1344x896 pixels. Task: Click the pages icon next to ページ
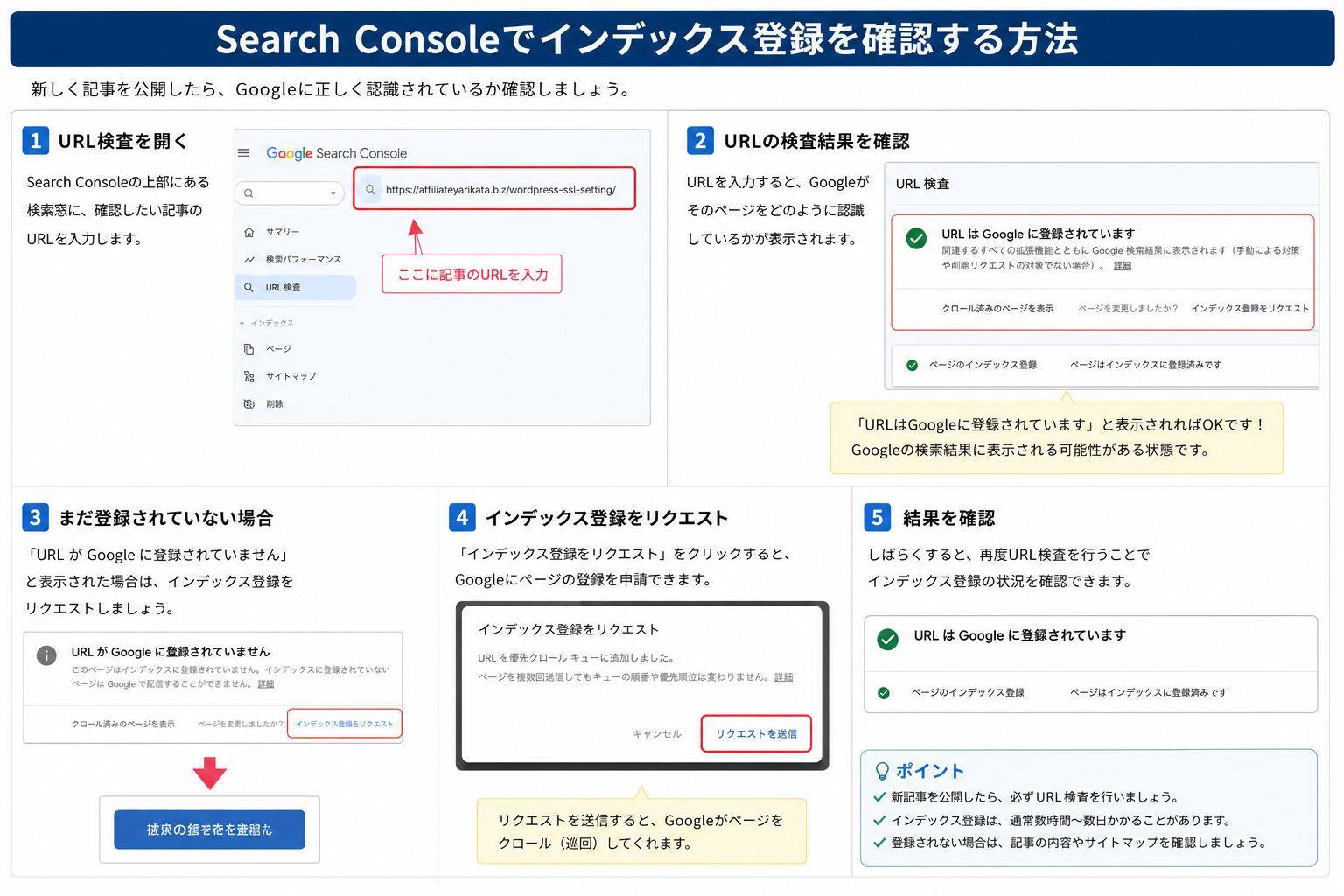(249, 349)
